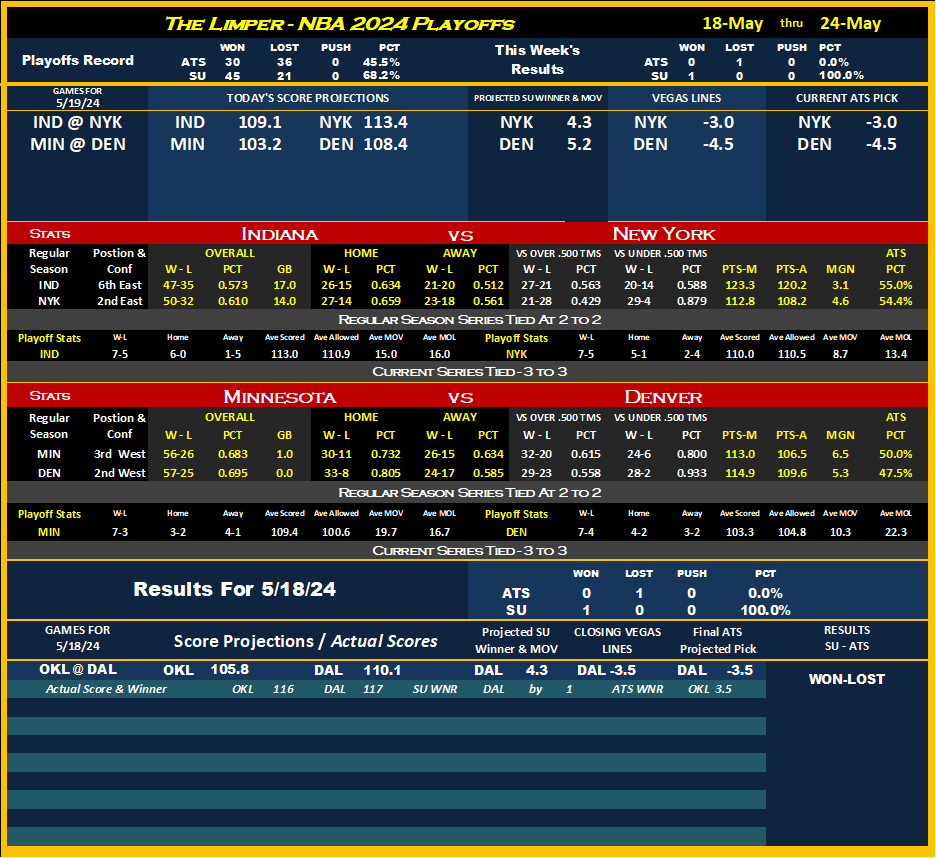The width and height of the screenshot is (936, 858).
Task: Click the "This Week's Results" label
Action: (537, 60)
